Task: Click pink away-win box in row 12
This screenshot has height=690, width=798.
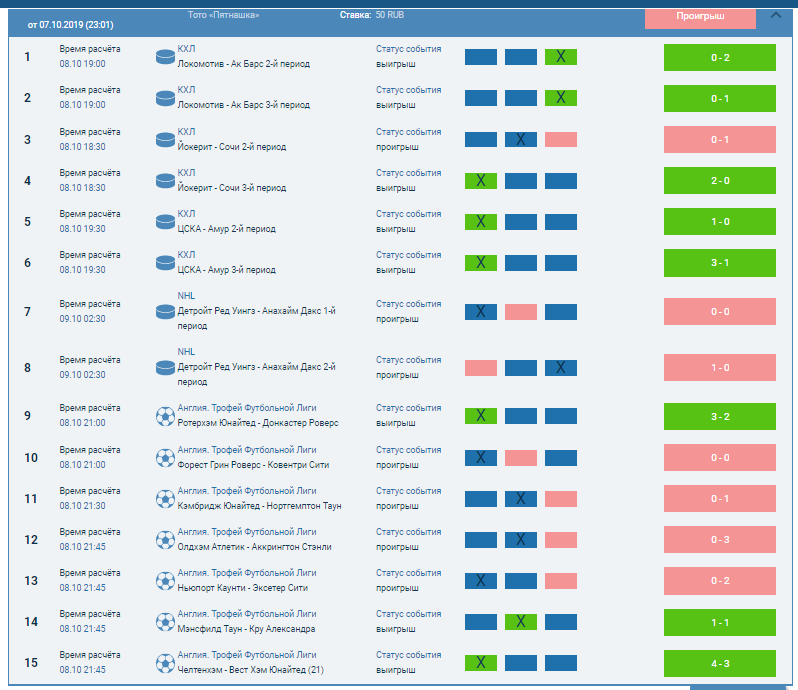Action: pos(561,540)
